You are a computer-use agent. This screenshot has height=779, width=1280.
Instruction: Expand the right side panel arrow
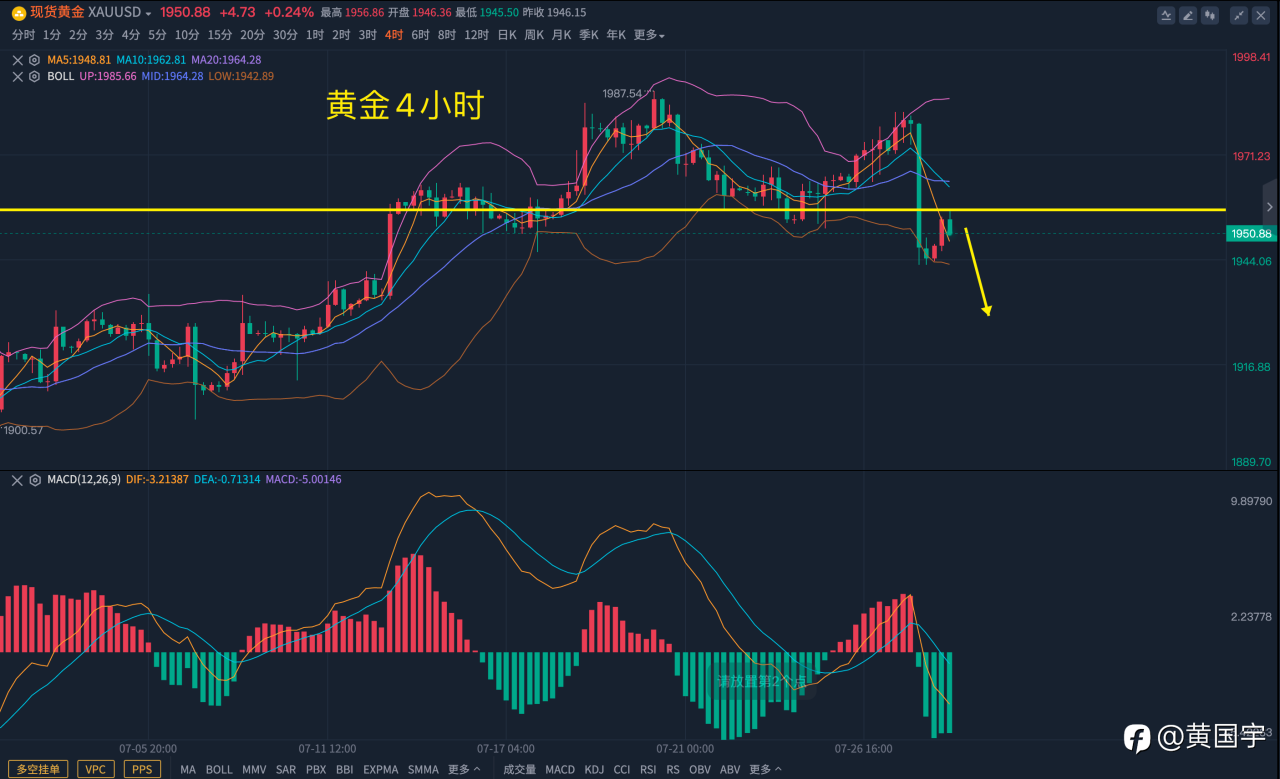click(x=1270, y=207)
